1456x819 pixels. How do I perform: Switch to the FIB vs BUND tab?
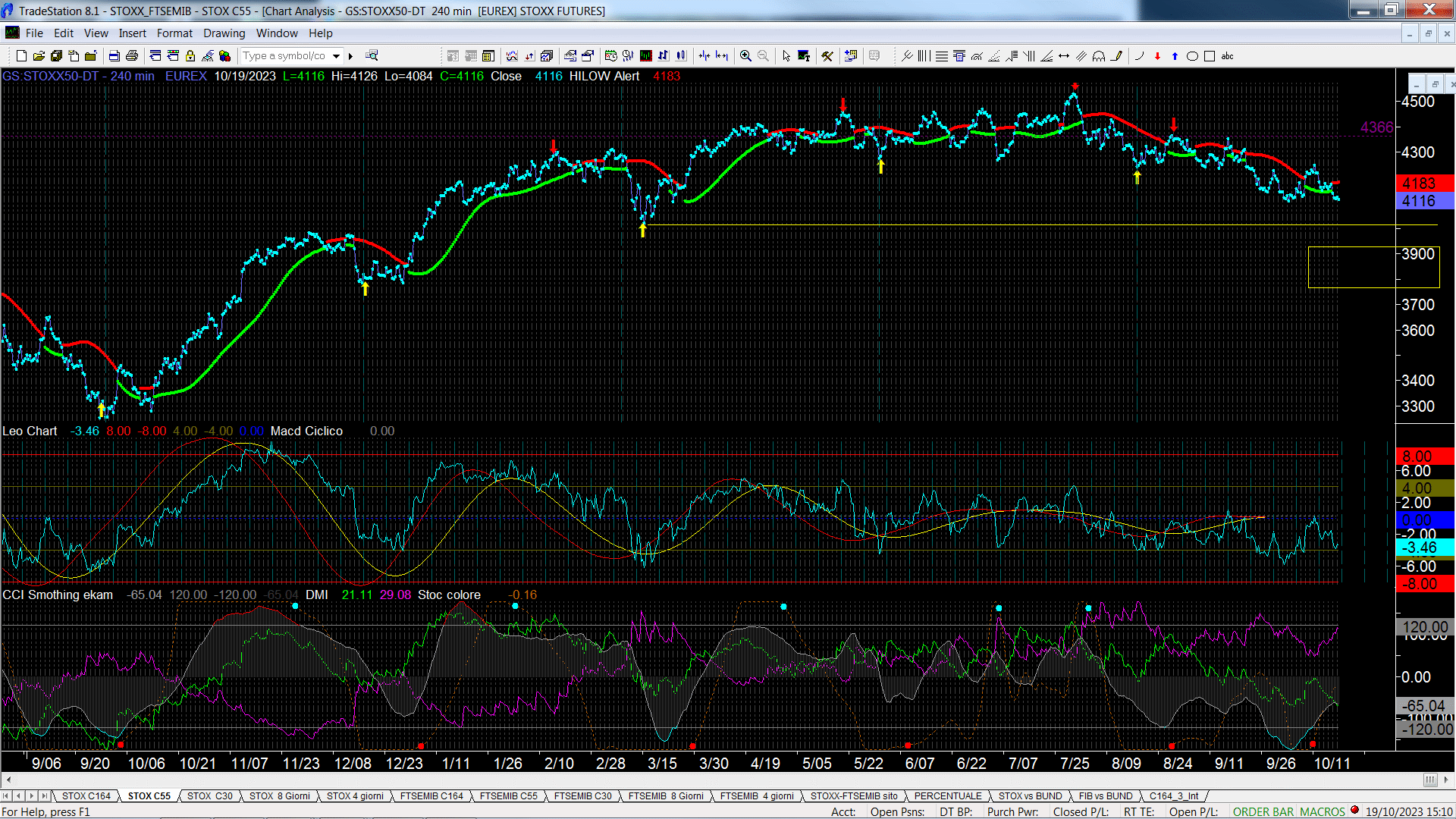point(1105,795)
